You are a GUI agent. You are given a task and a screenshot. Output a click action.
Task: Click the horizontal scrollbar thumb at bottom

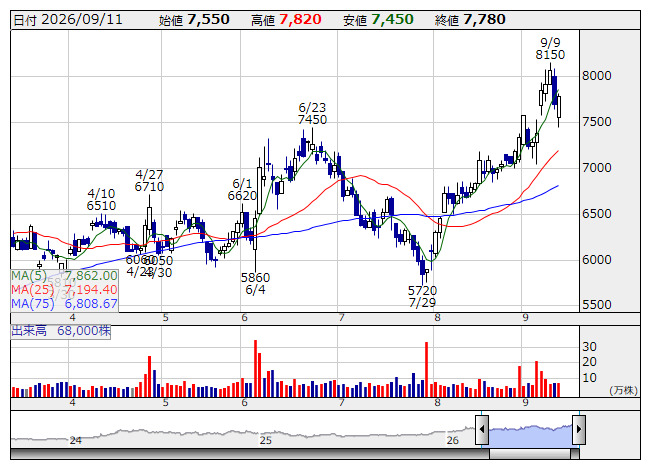tap(530, 454)
